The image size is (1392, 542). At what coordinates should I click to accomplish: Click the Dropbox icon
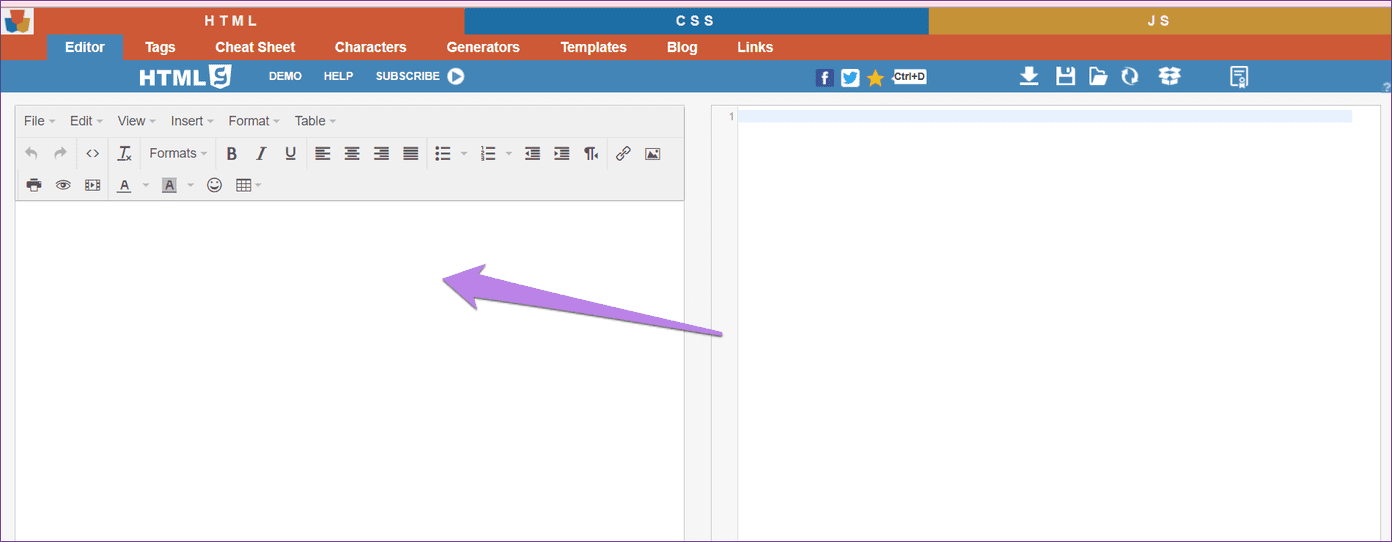coord(1170,76)
